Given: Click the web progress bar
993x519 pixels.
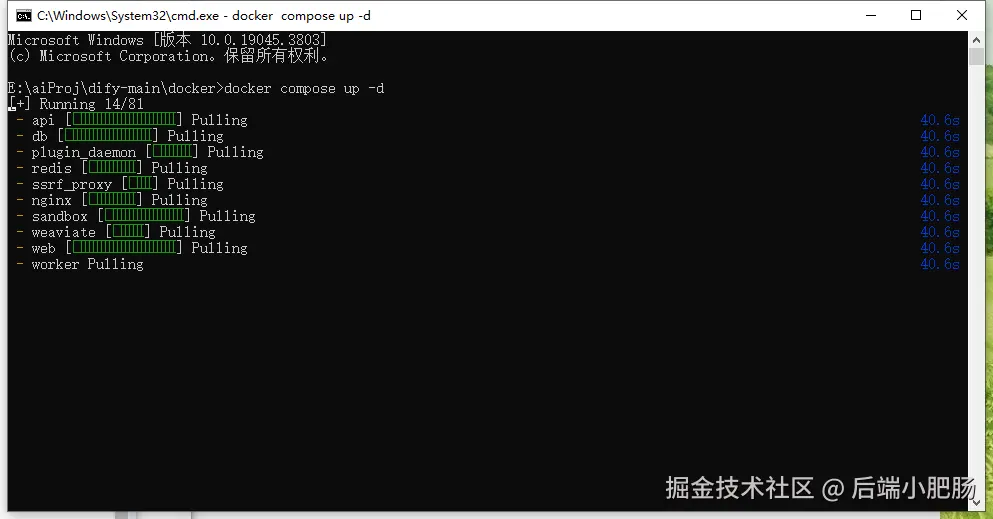Looking at the screenshot, I should [124, 248].
